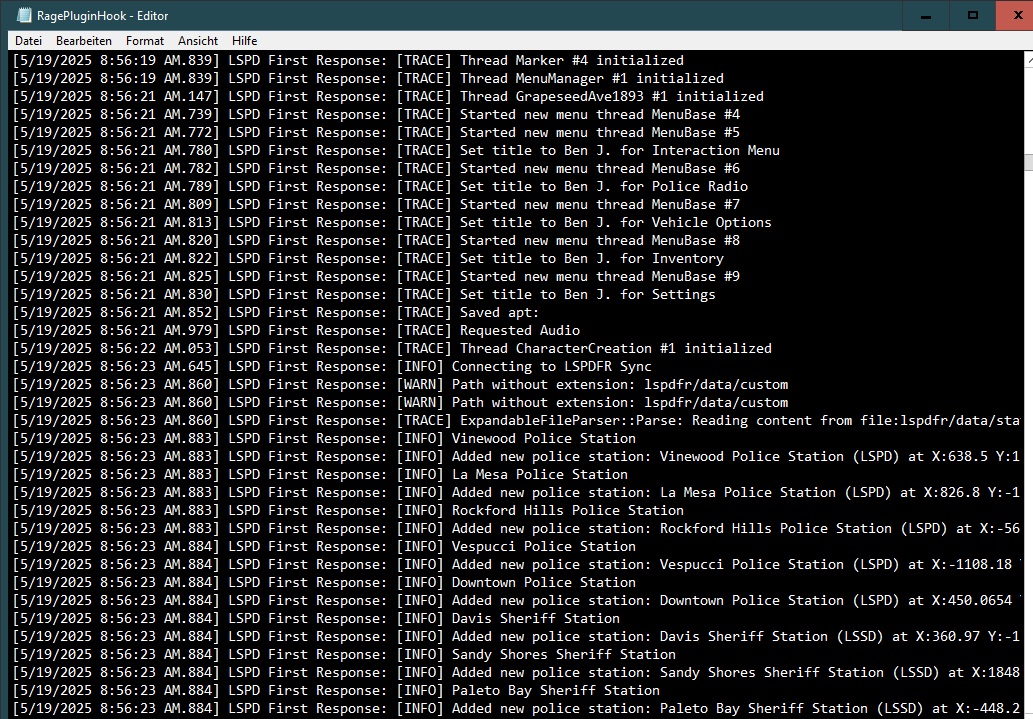This screenshot has height=719, width=1033.
Task: Close the RagePluginHook Editor window
Action: point(1015,15)
